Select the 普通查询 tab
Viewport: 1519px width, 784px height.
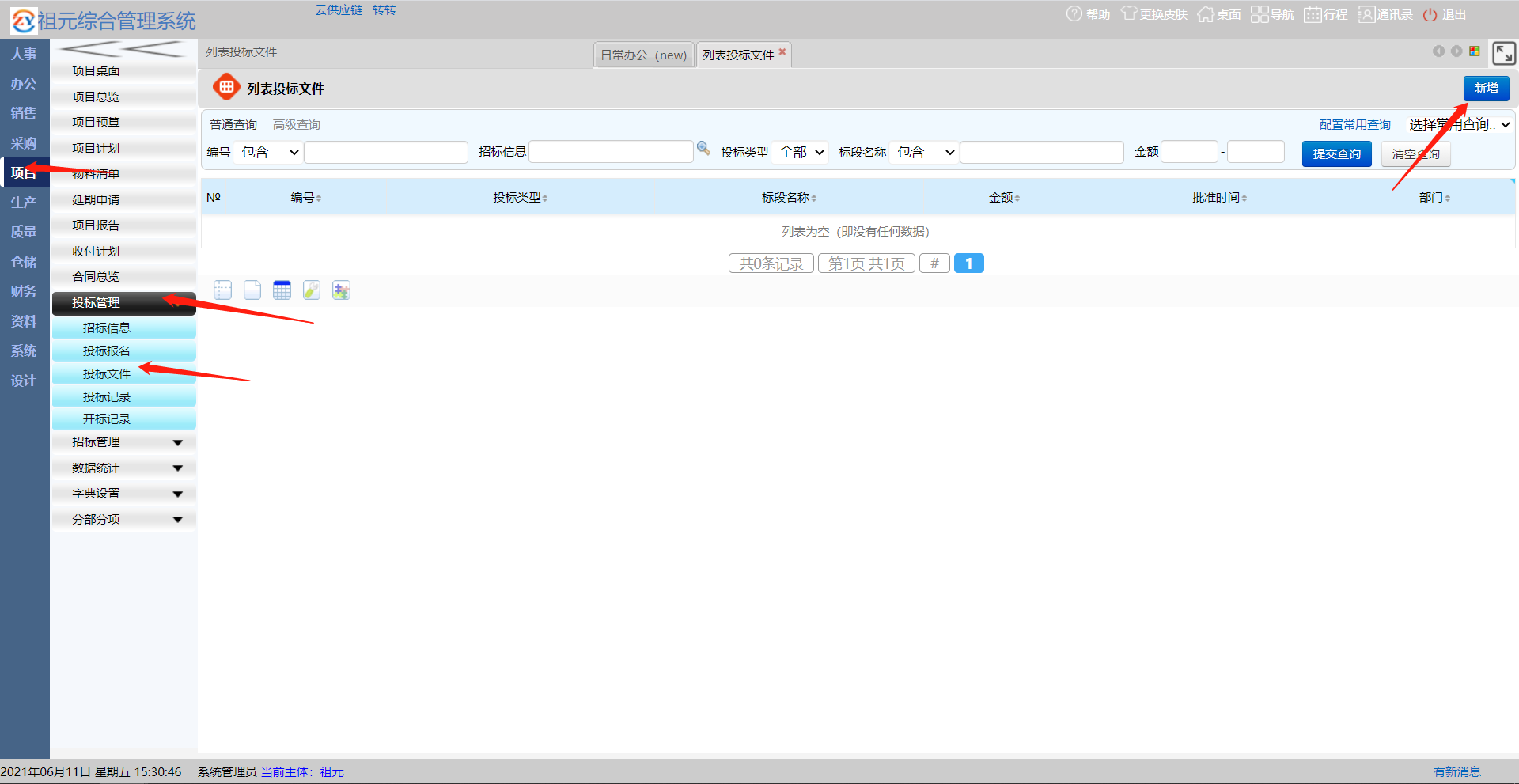point(233,124)
